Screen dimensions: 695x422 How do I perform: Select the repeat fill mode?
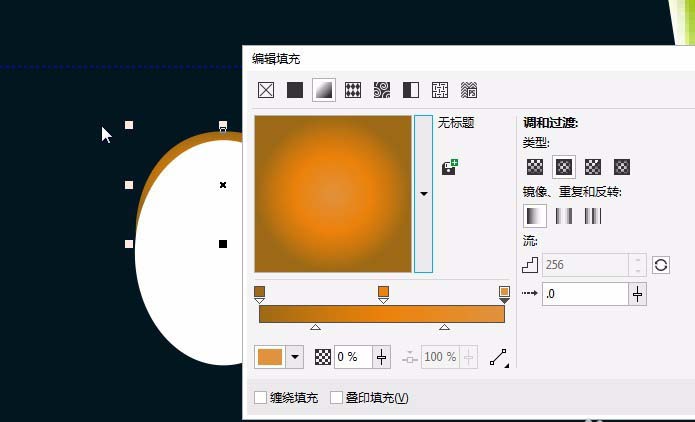click(593, 216)
